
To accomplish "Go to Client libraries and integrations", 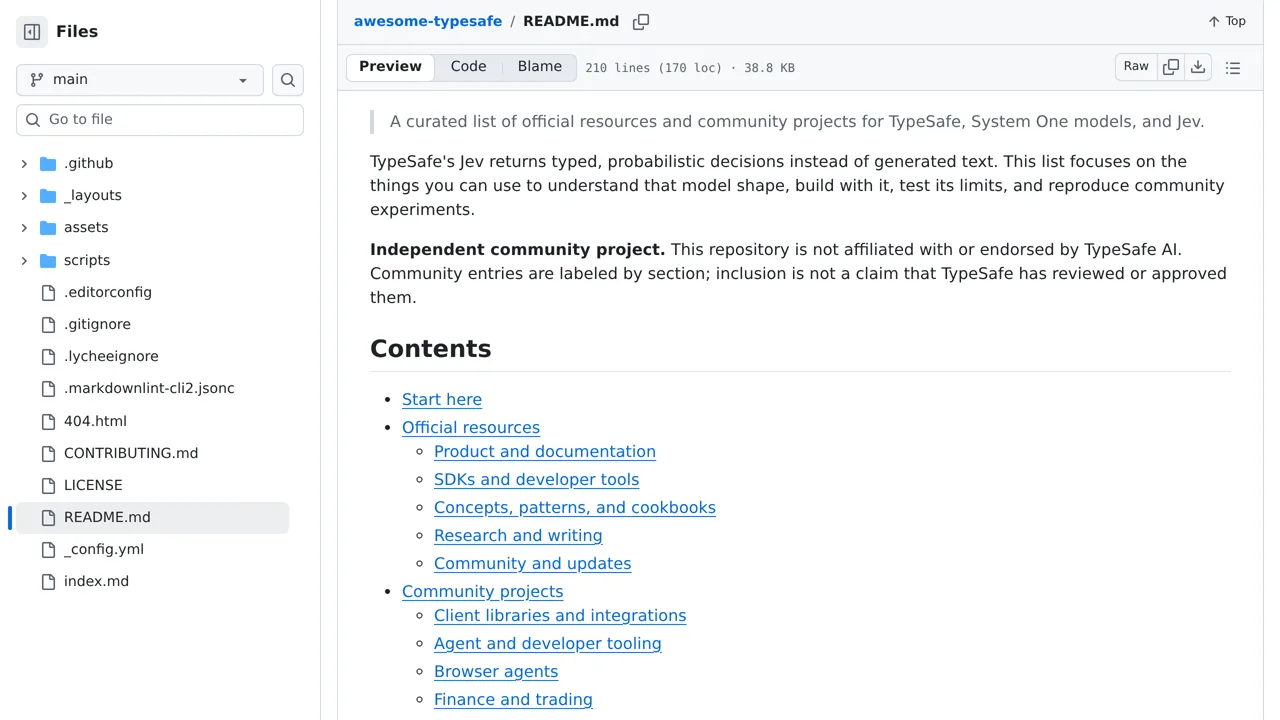I will pyautogui.click(x=560, y=615).
